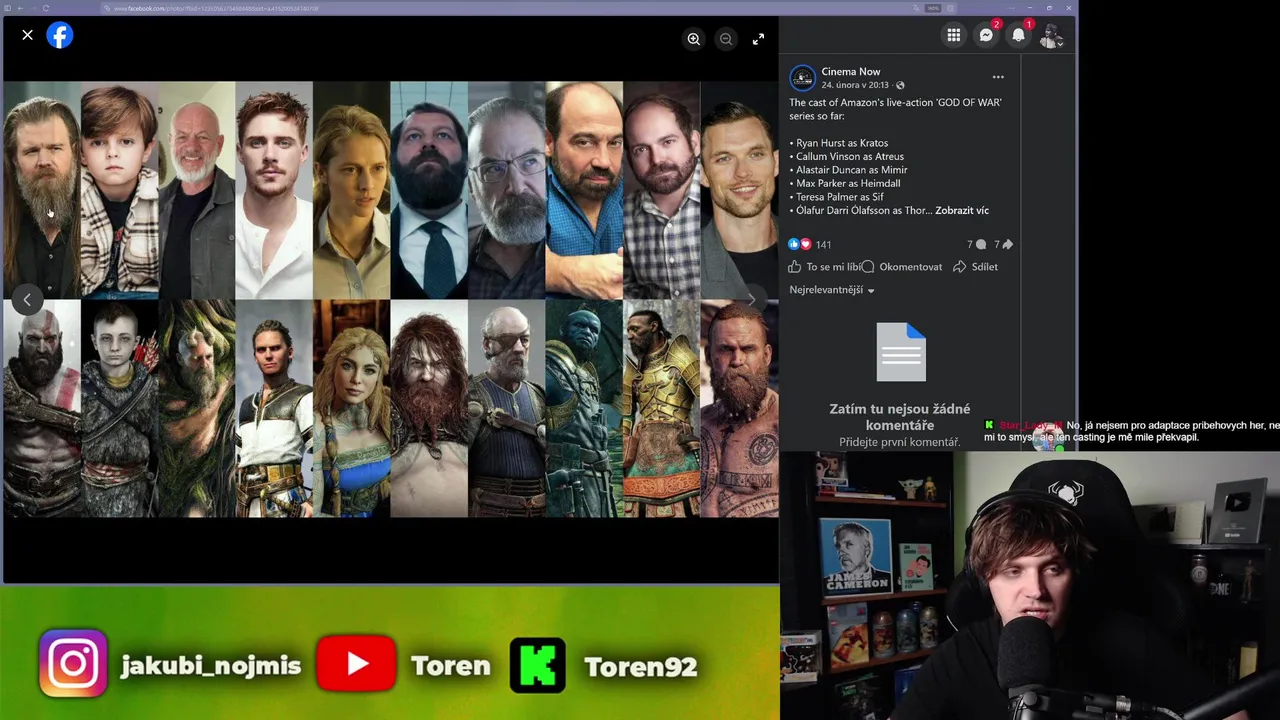Screen dimensions: 1280x720
Task: Click the empty comments document icon
Action: pyautogui.click(x=901, y=352)
